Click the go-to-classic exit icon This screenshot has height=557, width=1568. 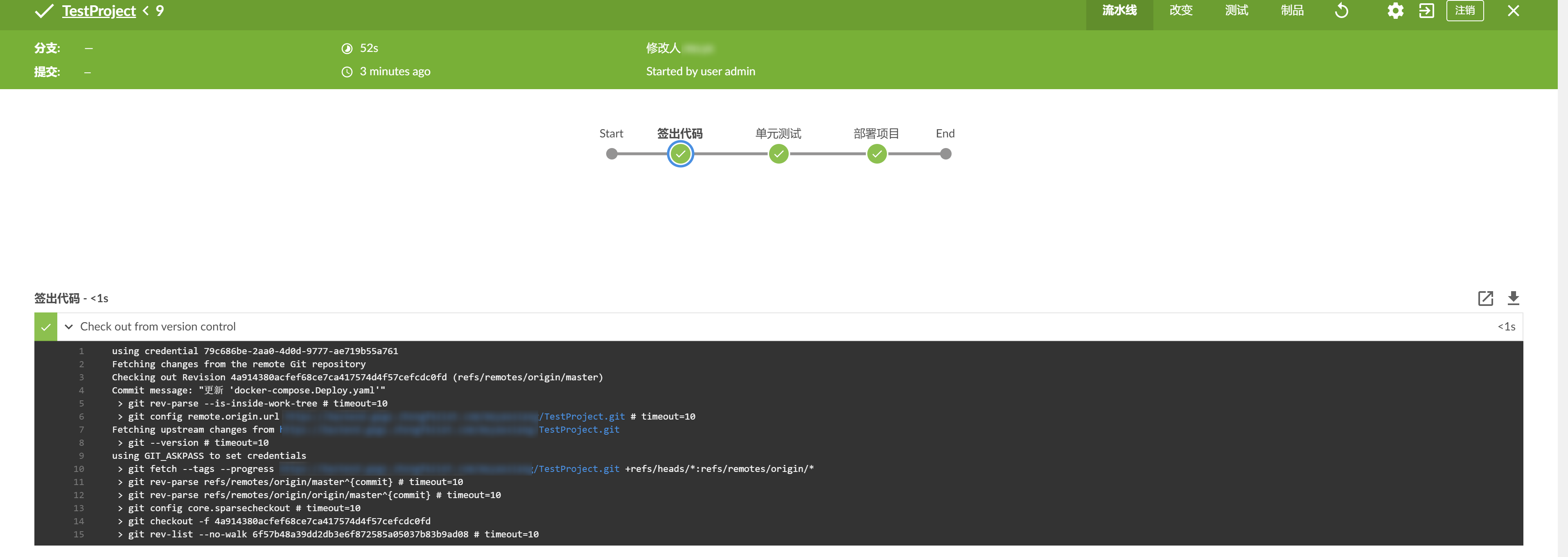(x=1426, y=11)
